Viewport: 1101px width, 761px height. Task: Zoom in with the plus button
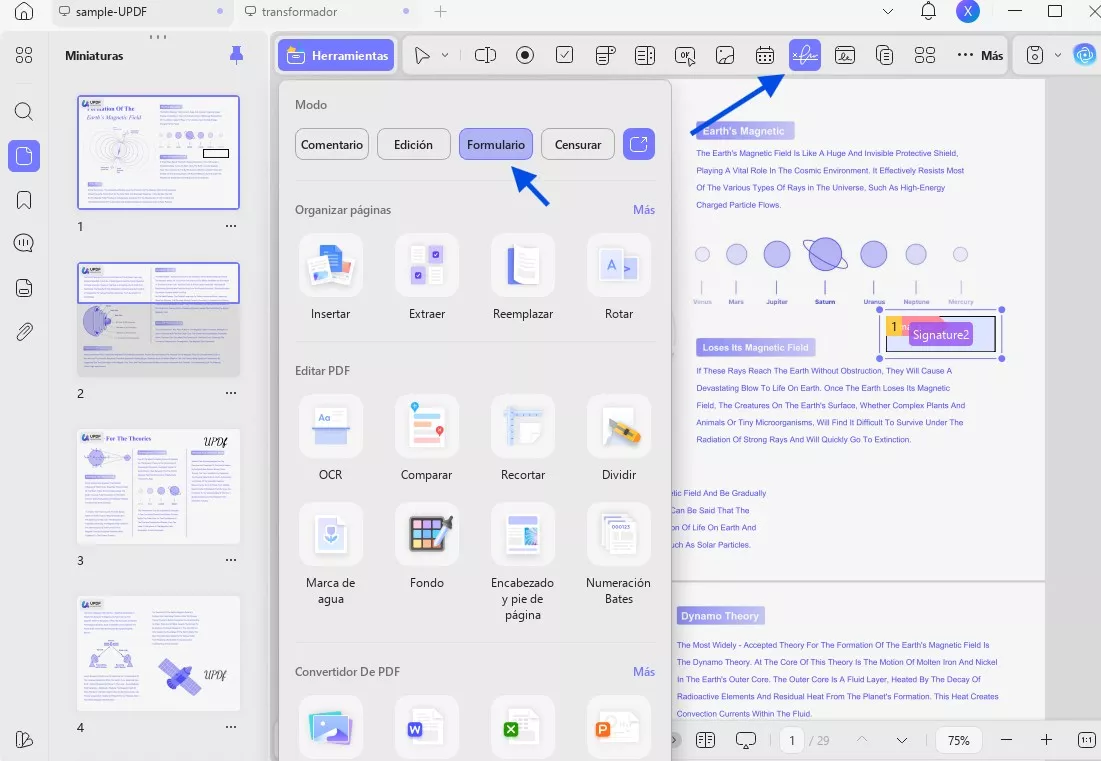pyautogui.click(x=1046, y=740)
